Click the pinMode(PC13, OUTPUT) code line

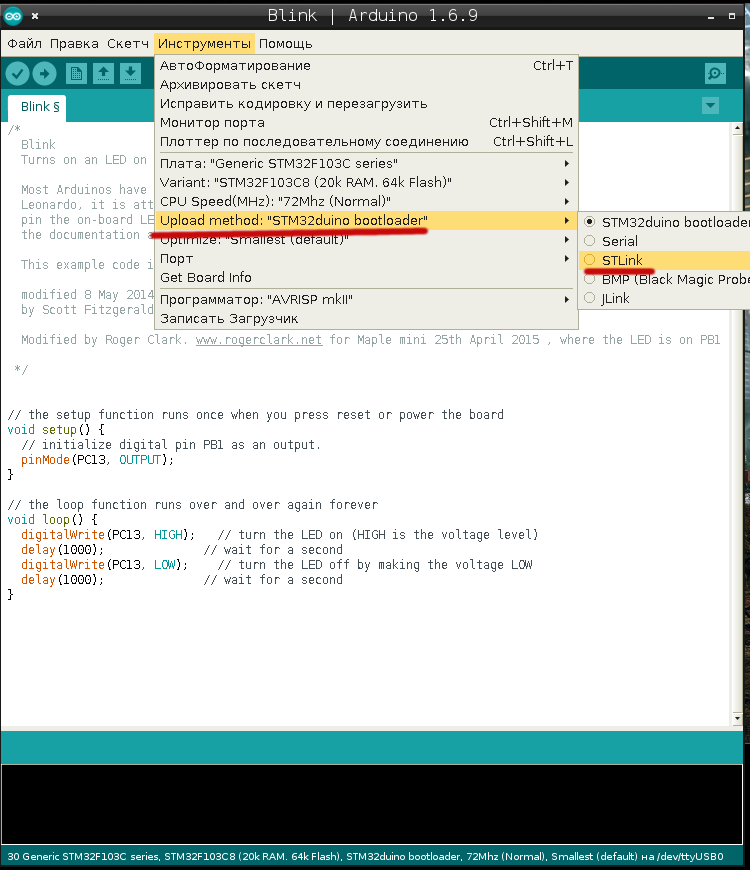[x=97, y=460]
